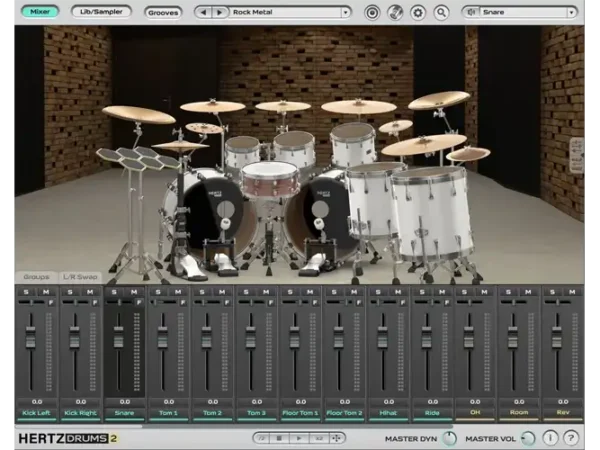Click the speaker preview icon beside Snare
The width and height of the screenshot is (600, 450).
click(471, 12)
